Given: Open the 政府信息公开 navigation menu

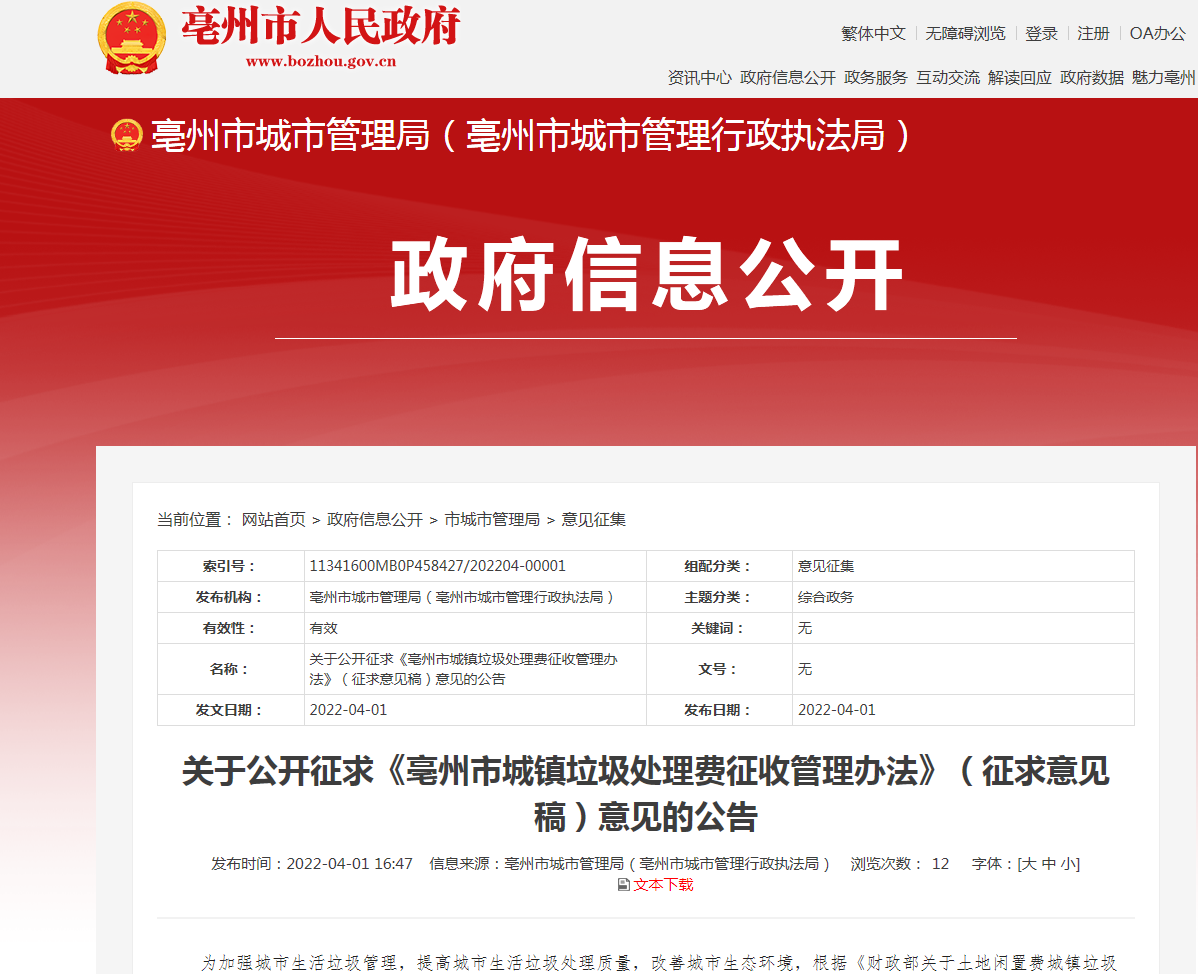Looking at the screenshot, I should click(x=787, y=77).
